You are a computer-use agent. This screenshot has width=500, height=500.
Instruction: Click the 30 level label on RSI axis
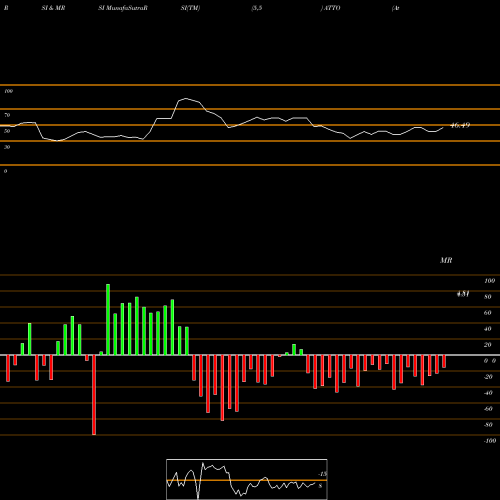pos(7,147)
